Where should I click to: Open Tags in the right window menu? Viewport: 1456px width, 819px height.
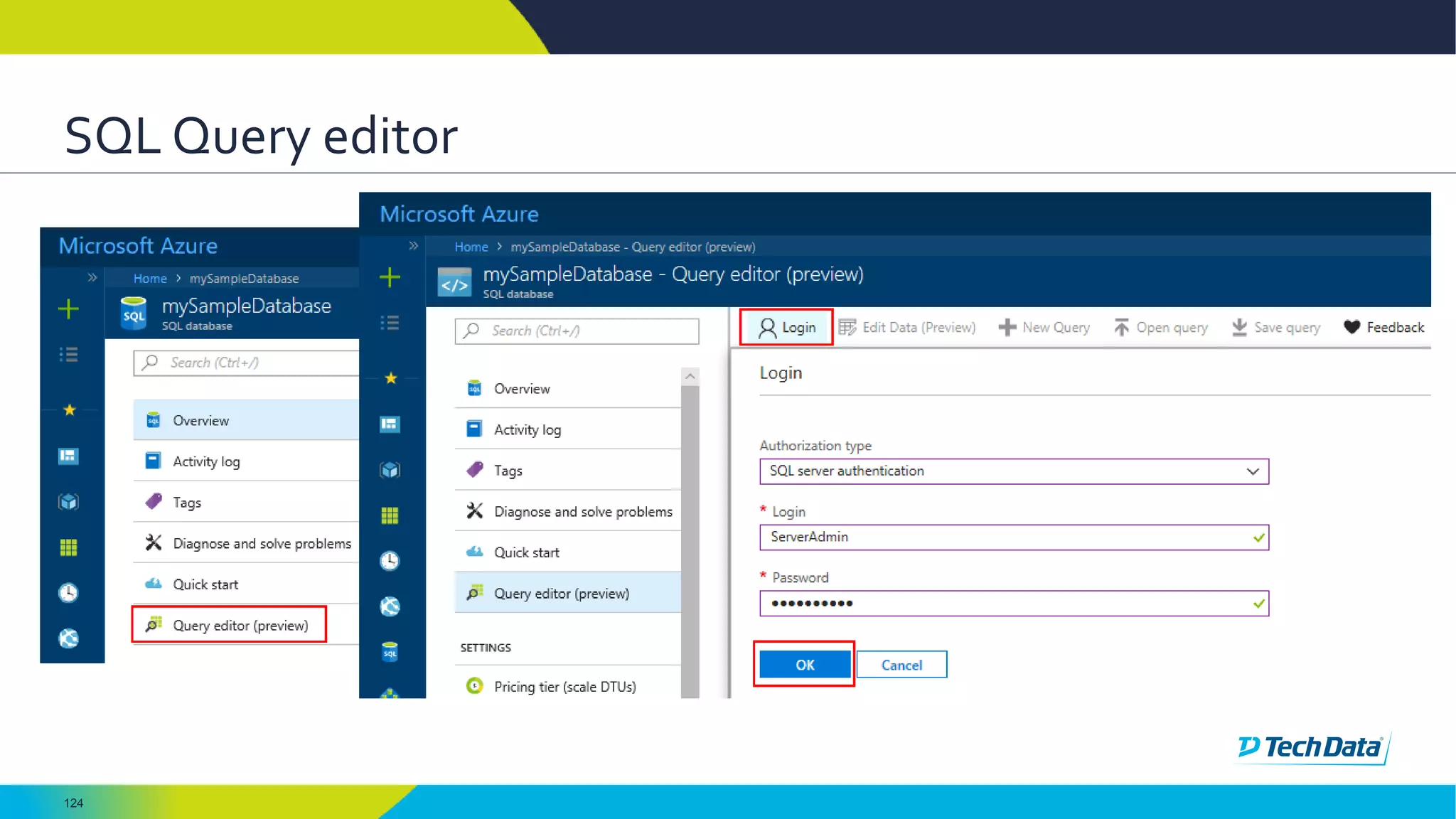567,471
